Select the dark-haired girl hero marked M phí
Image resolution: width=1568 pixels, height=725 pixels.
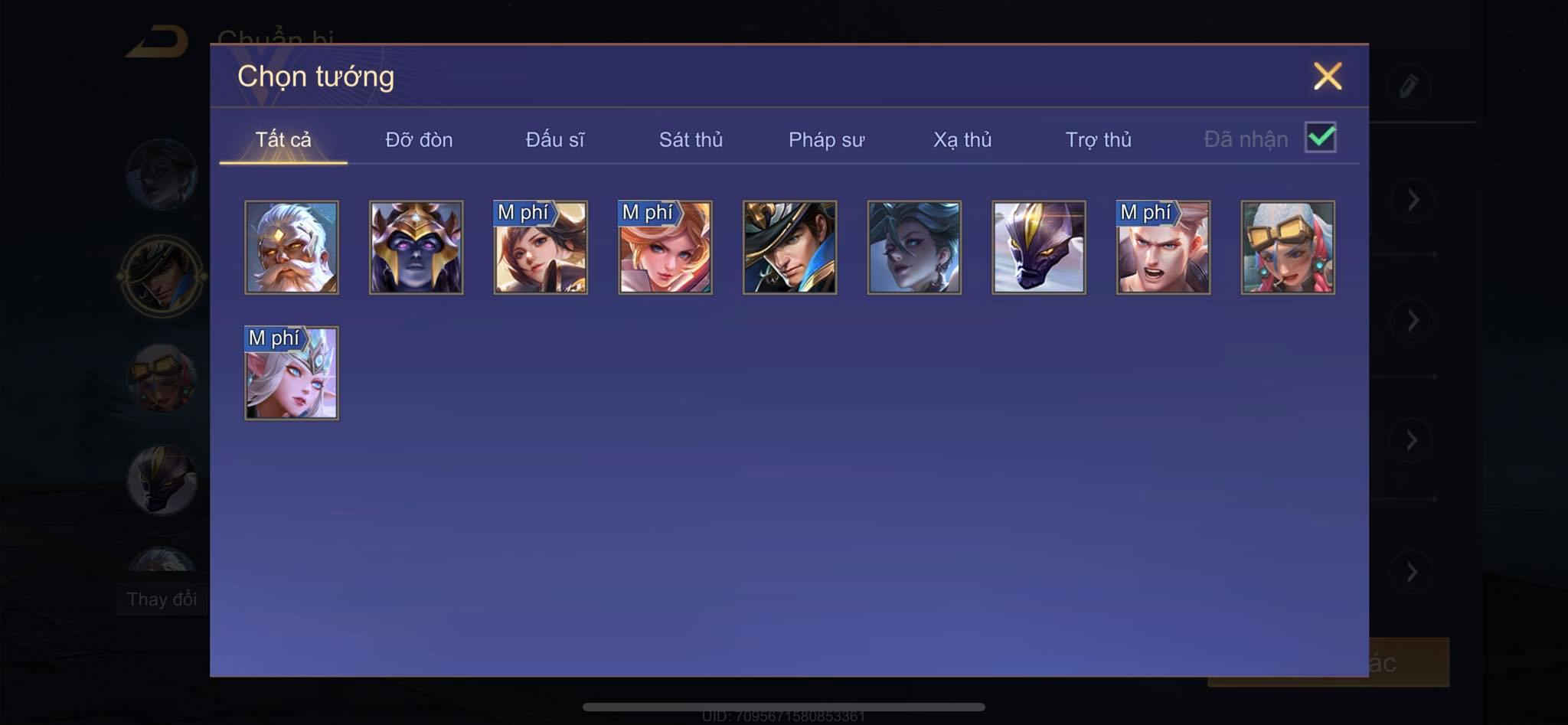click(x=541, y=247)
